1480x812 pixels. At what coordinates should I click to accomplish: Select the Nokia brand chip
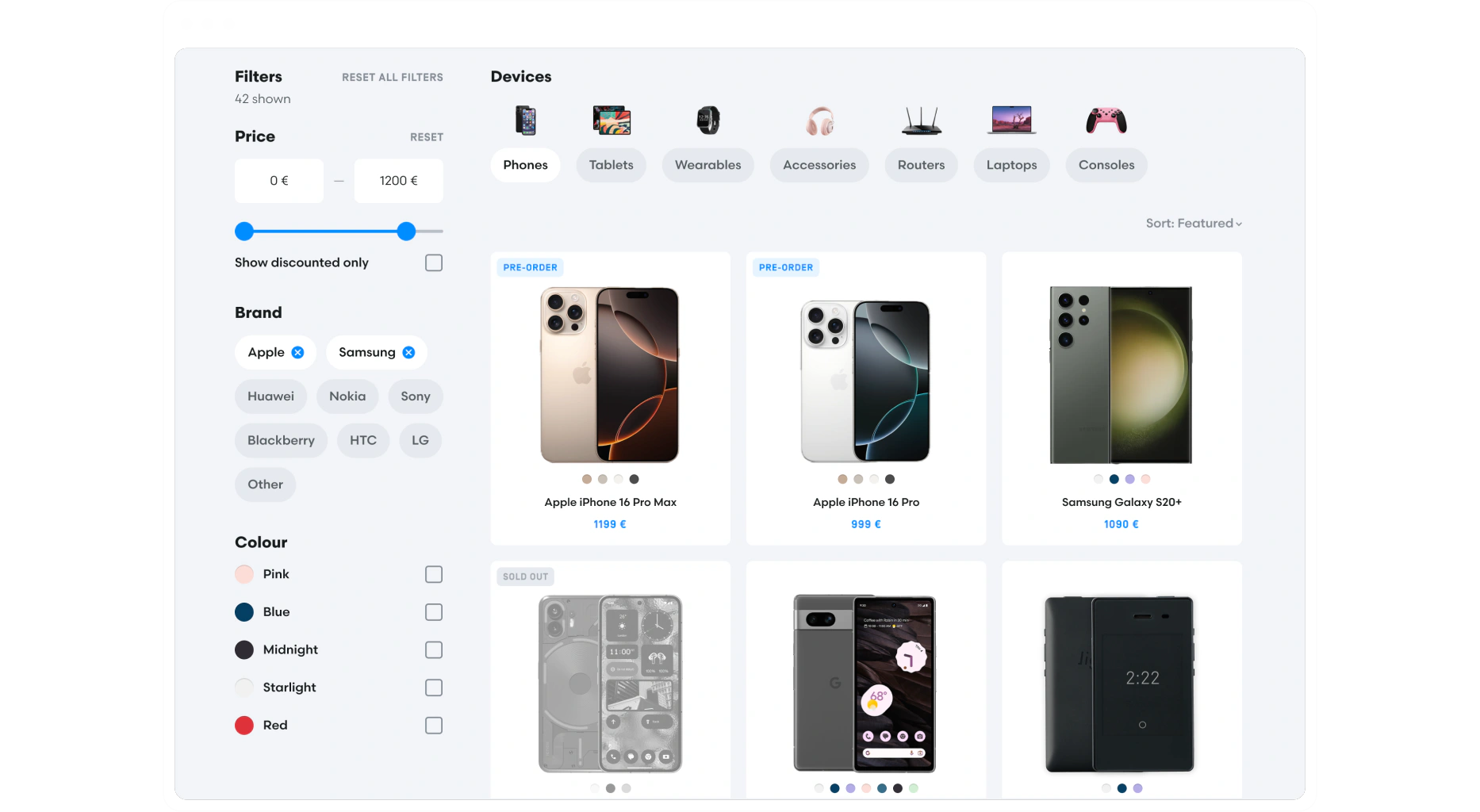click(x=347, y=396)
